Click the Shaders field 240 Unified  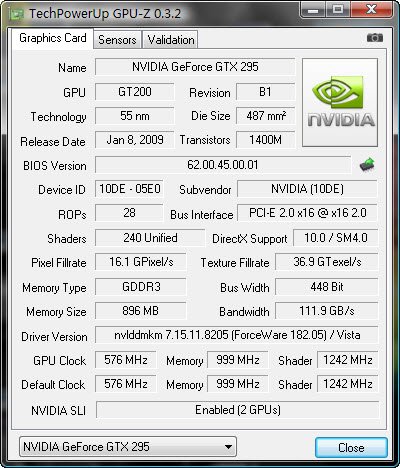(x=150, y=238)
